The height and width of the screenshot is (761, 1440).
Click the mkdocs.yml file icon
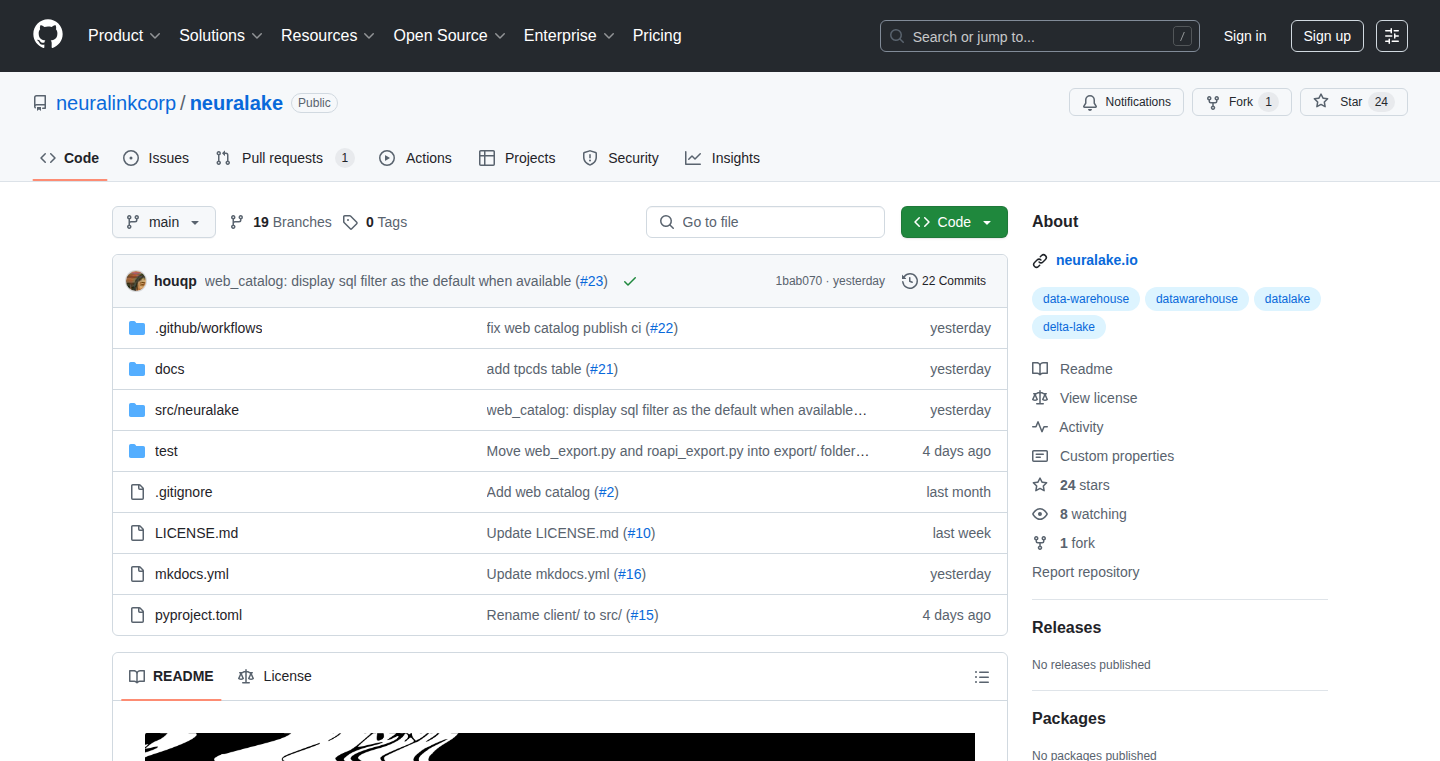pos(137,574)
